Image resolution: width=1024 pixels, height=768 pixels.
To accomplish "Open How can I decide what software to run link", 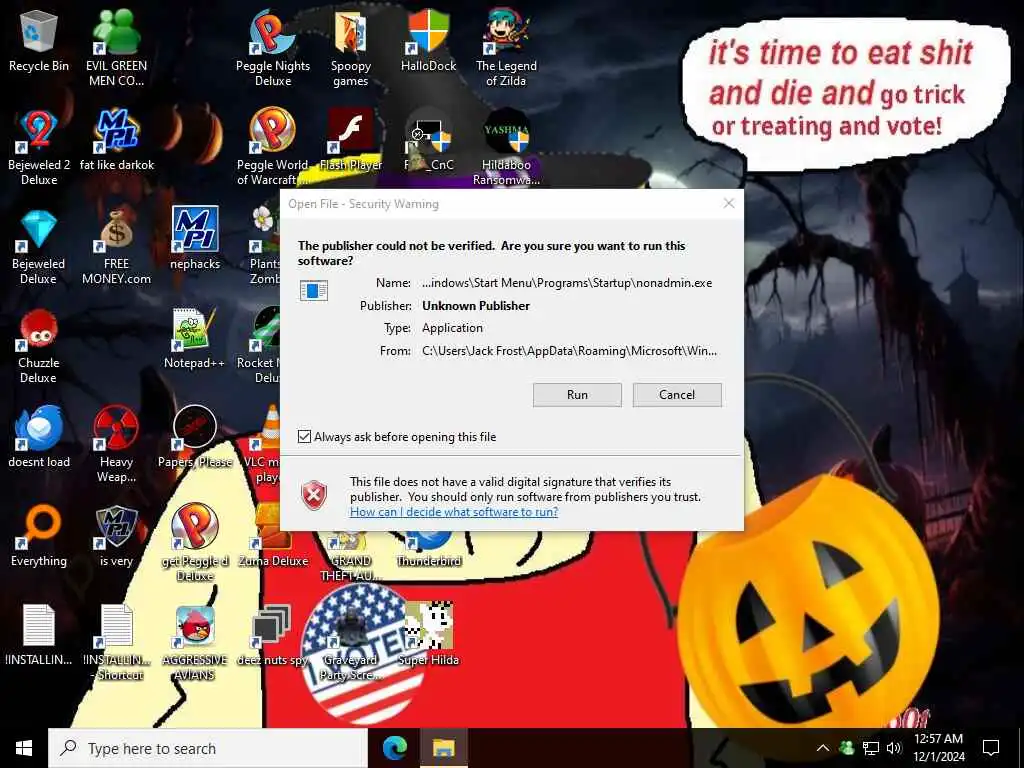I will click(454, 511).
